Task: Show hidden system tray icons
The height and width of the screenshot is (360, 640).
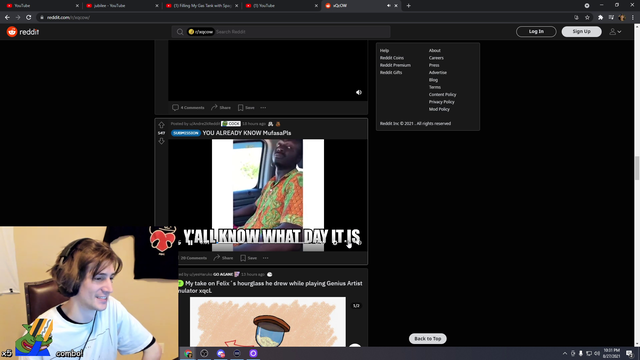Action: click(565, 353)
